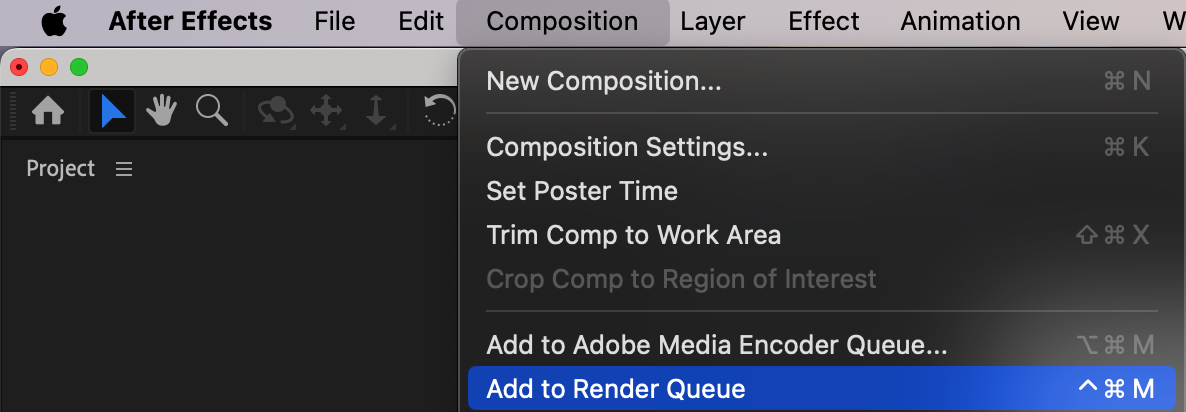Open the Project panel hamburger menu
Screen dimensions: 1186x412
[124, 169]
